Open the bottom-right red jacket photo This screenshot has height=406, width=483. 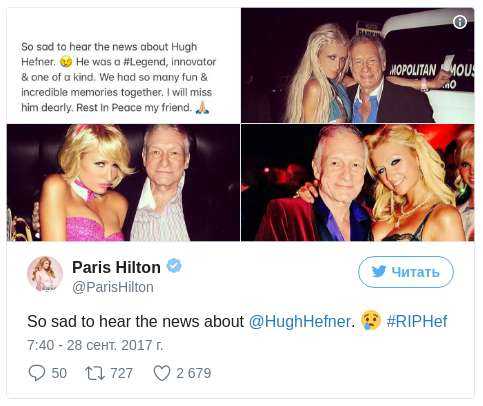[x=357, y=182]
